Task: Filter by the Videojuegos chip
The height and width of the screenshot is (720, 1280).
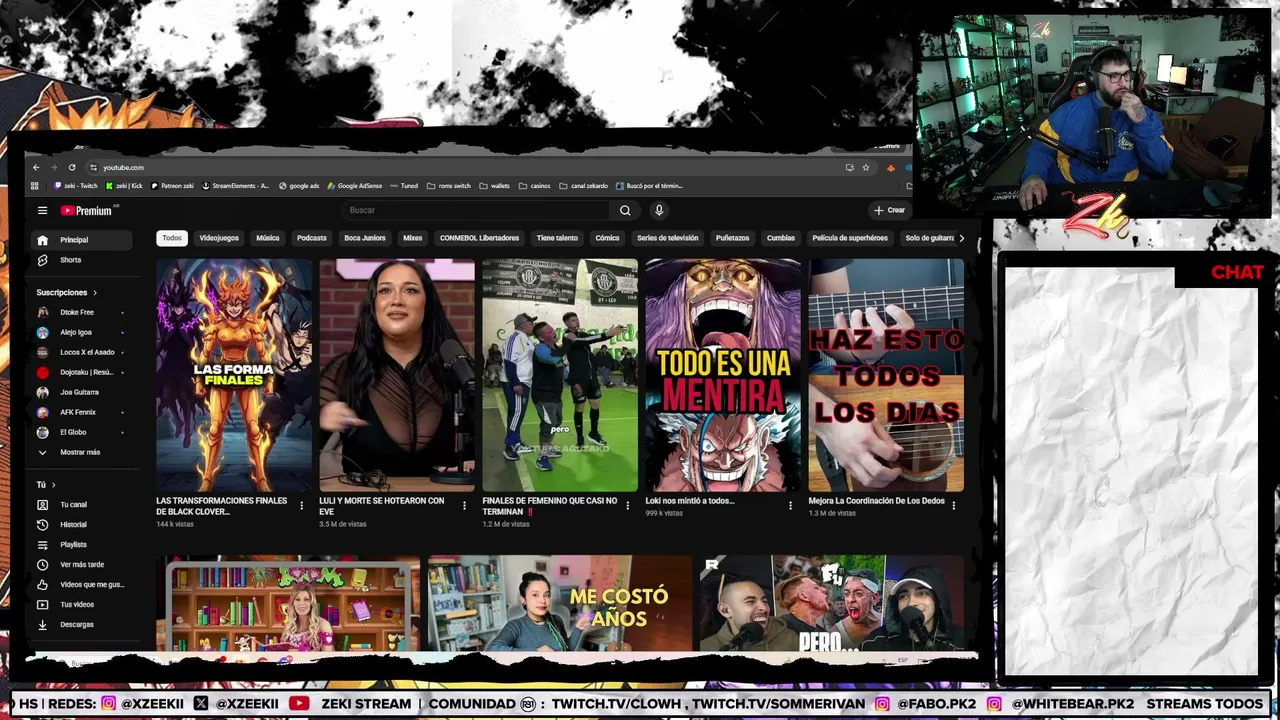Action: pos(219,238)
